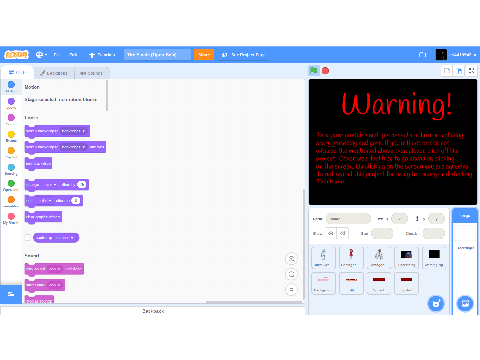Click the red stop button

(326, 71)
